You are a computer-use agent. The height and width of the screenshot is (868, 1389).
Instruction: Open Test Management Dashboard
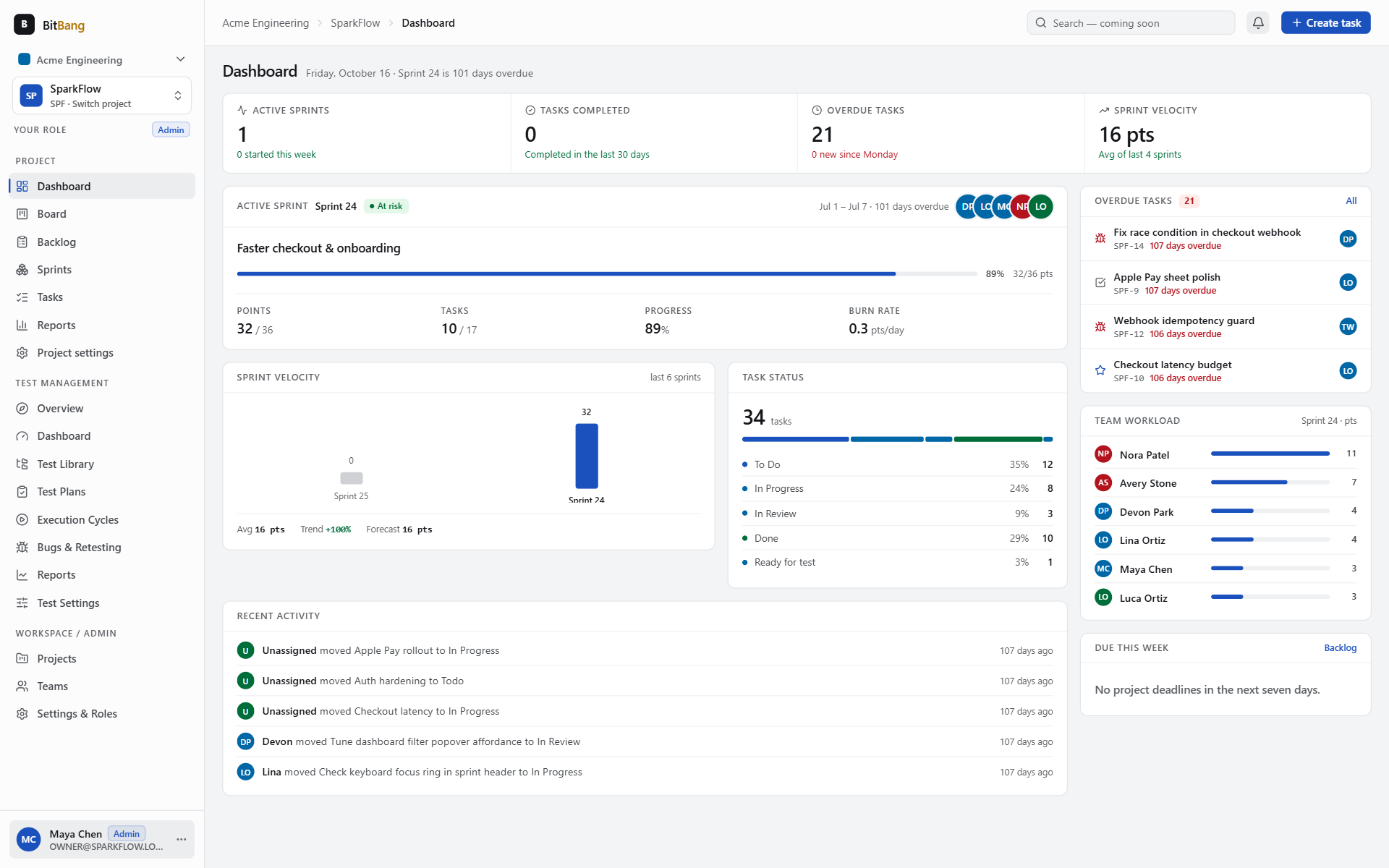point(102,436)
